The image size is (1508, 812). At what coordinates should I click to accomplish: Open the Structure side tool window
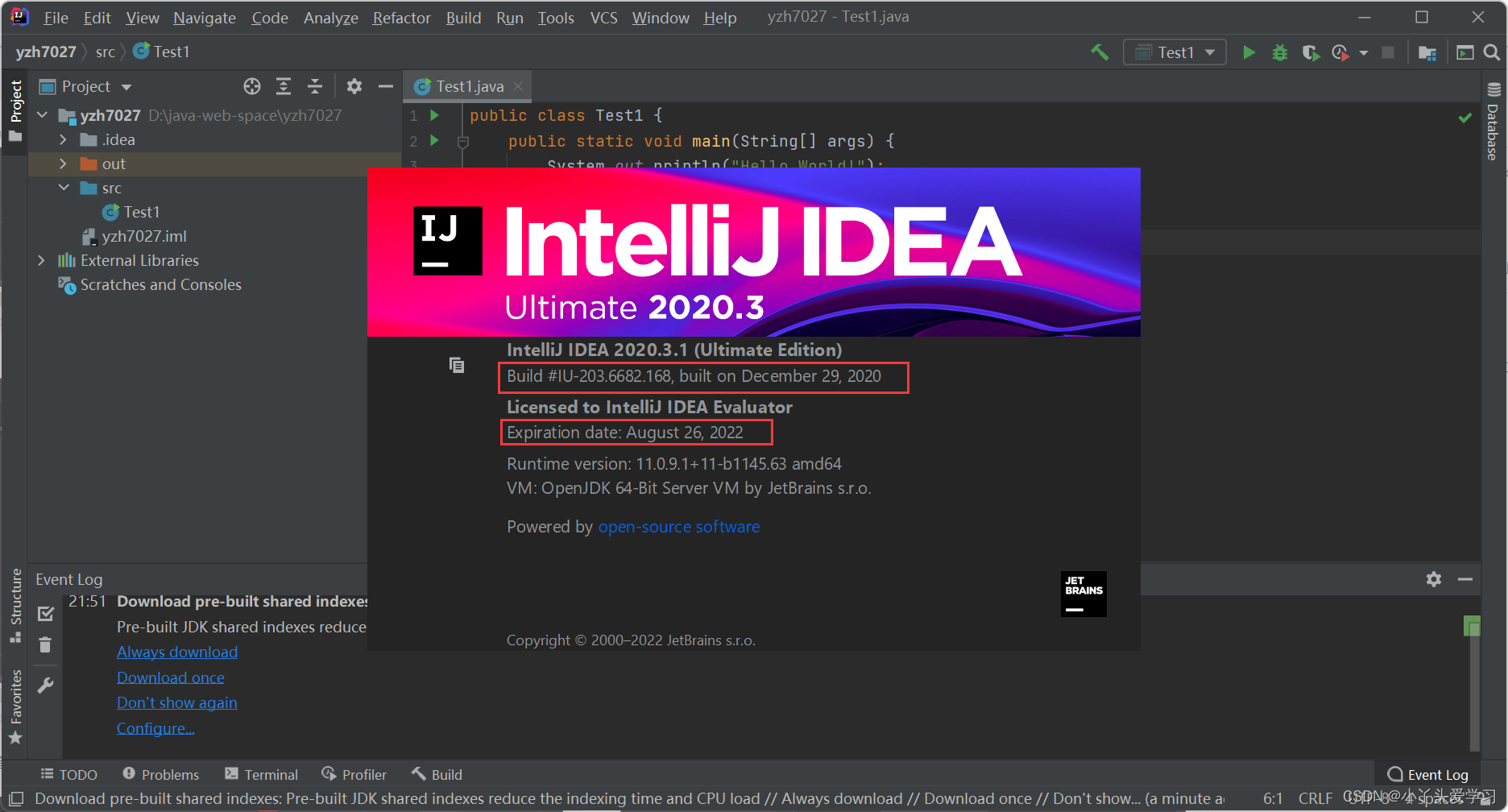pos(14,606)
